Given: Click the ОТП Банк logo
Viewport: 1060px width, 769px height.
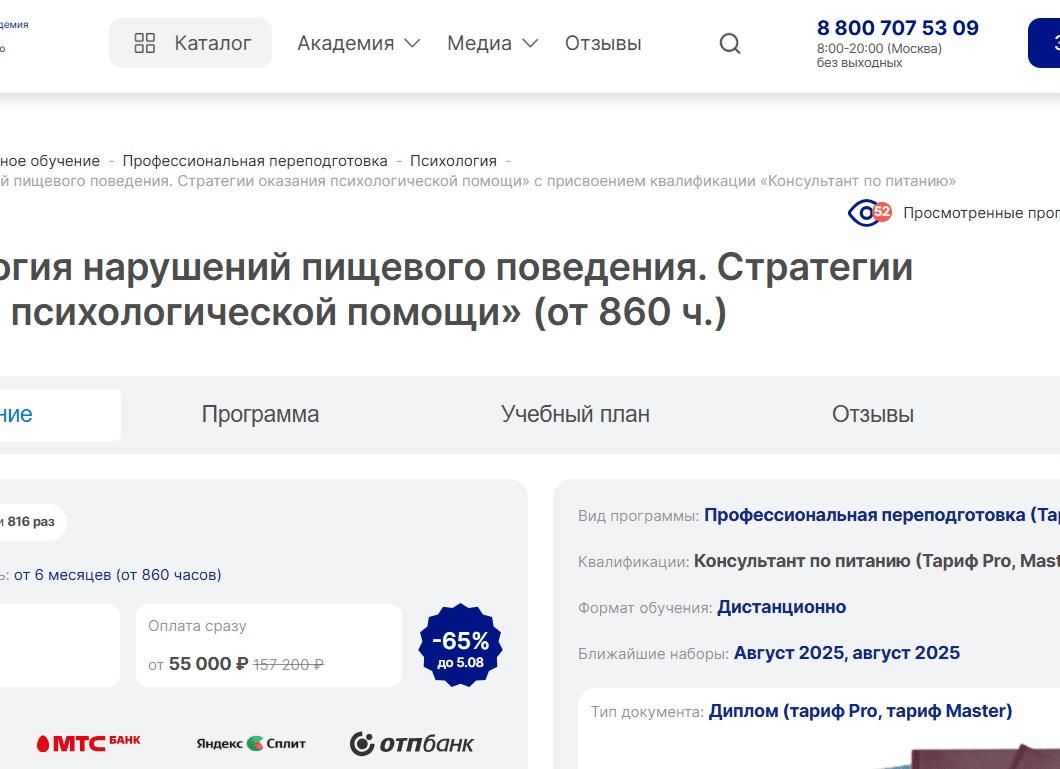Looking at the screenshot, I should [x=411, y=743].
